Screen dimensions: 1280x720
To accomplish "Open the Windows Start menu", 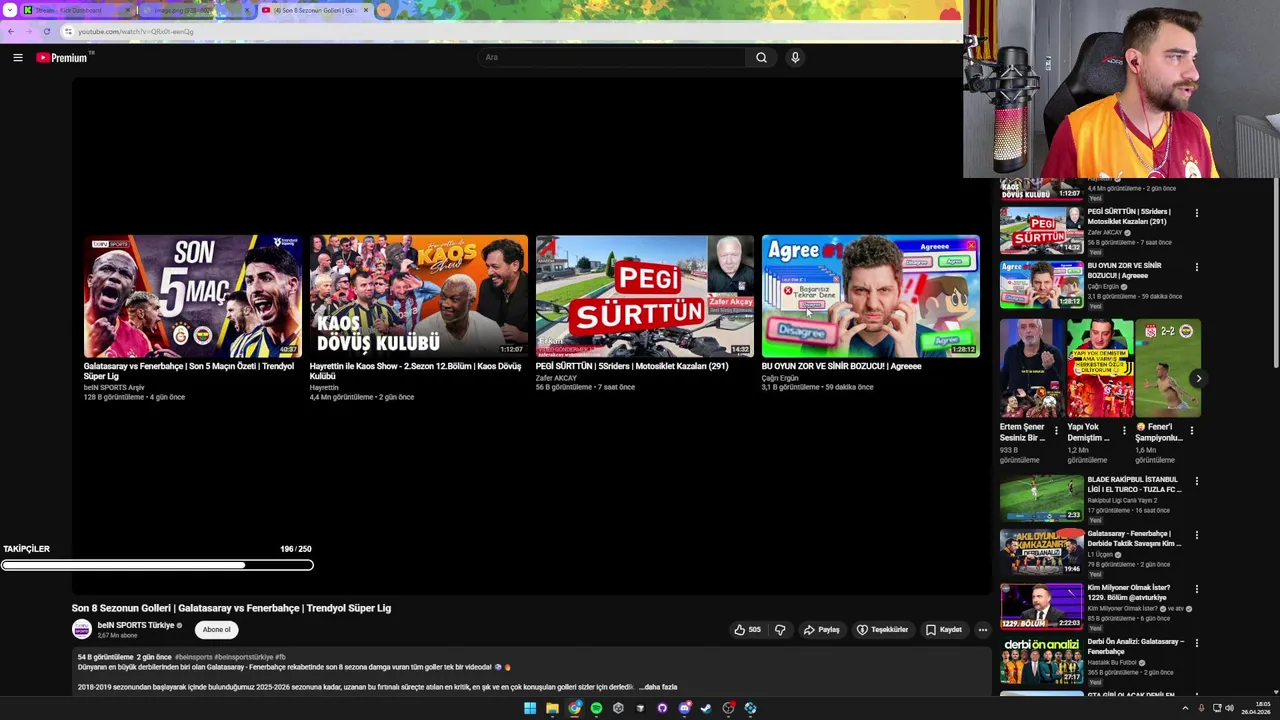I will (530, 708).
